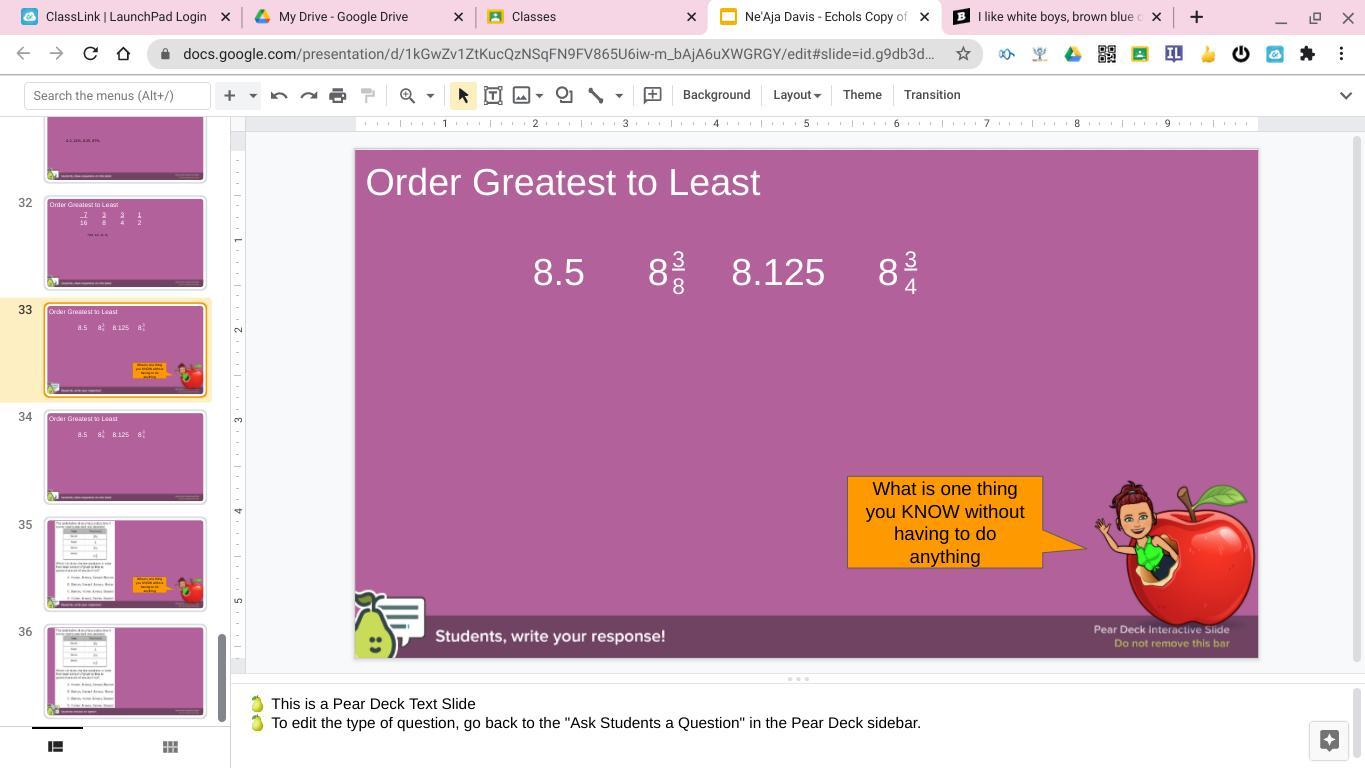Select slide 34 thumbnail
The height and width of the screenshot is (768, 1365).
click(125, 457)
